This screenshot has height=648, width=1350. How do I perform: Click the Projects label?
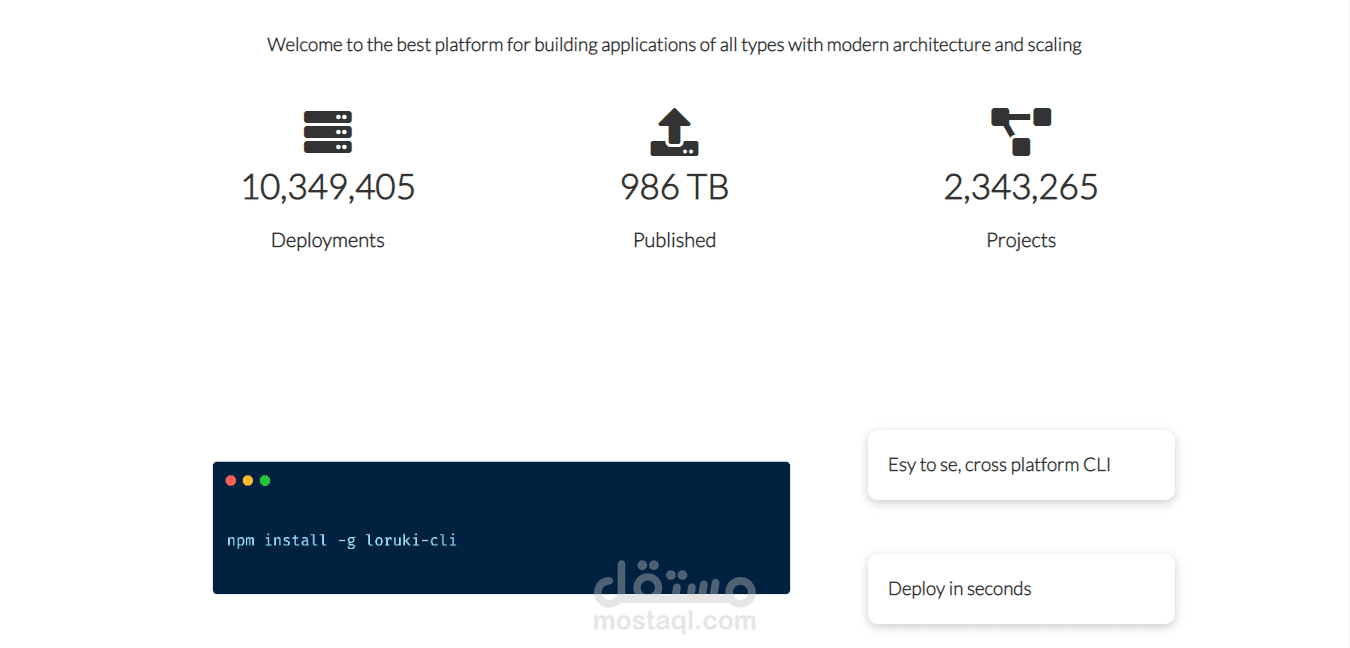(x=1021, y=240)
